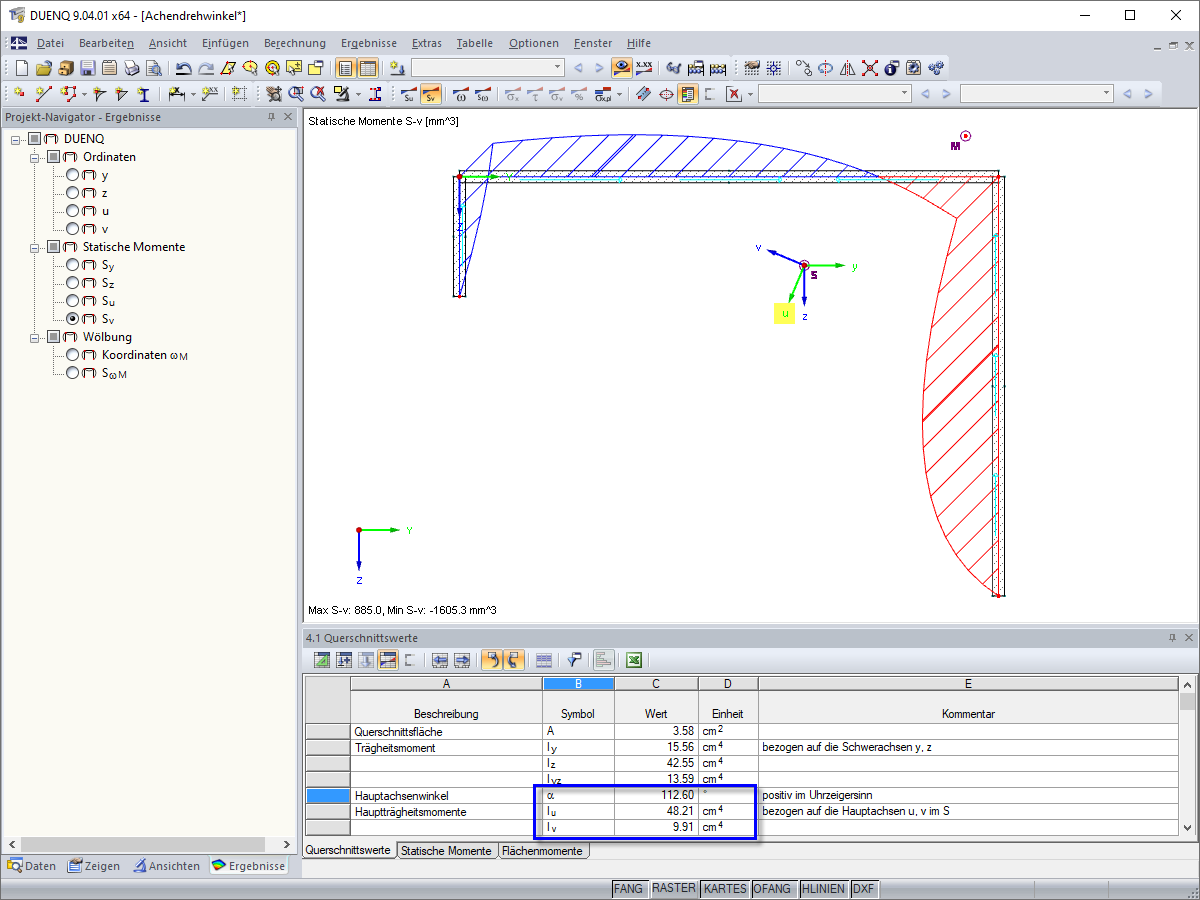This screenshot has width=1200, height=900.
Task: Click the Undo arrow icon
Action: tap(184, 68)
